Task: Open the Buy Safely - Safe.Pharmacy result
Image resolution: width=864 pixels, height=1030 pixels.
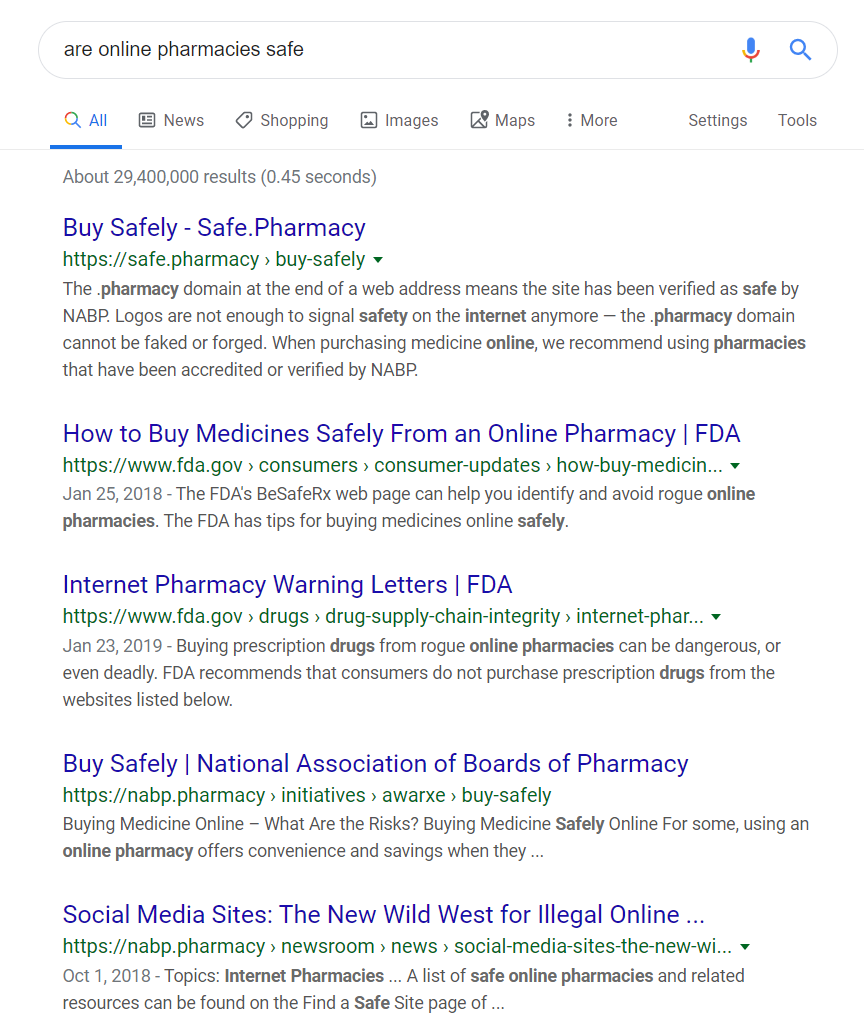Action: point(213,227)
